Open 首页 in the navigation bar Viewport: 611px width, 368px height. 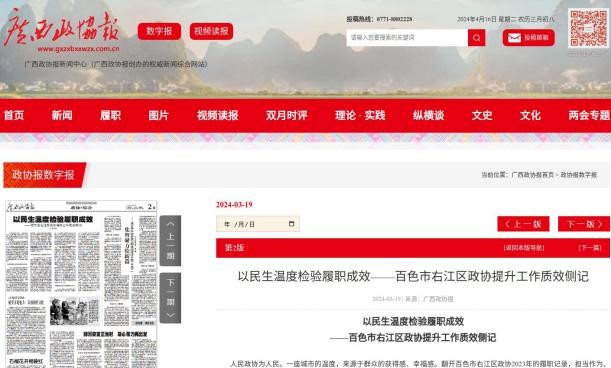pos(14,115)
